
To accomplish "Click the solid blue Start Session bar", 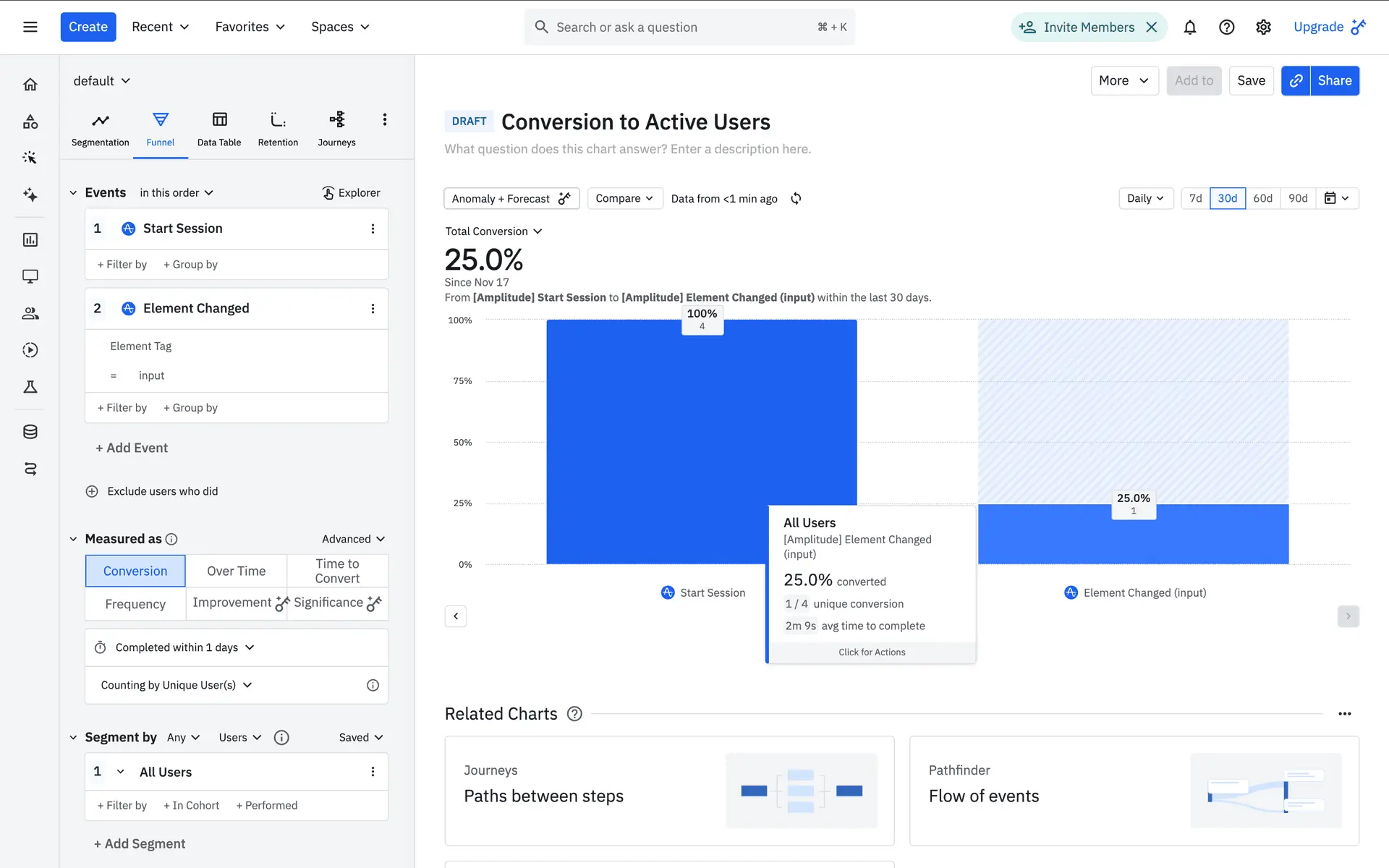I will (x=651, y=434).
